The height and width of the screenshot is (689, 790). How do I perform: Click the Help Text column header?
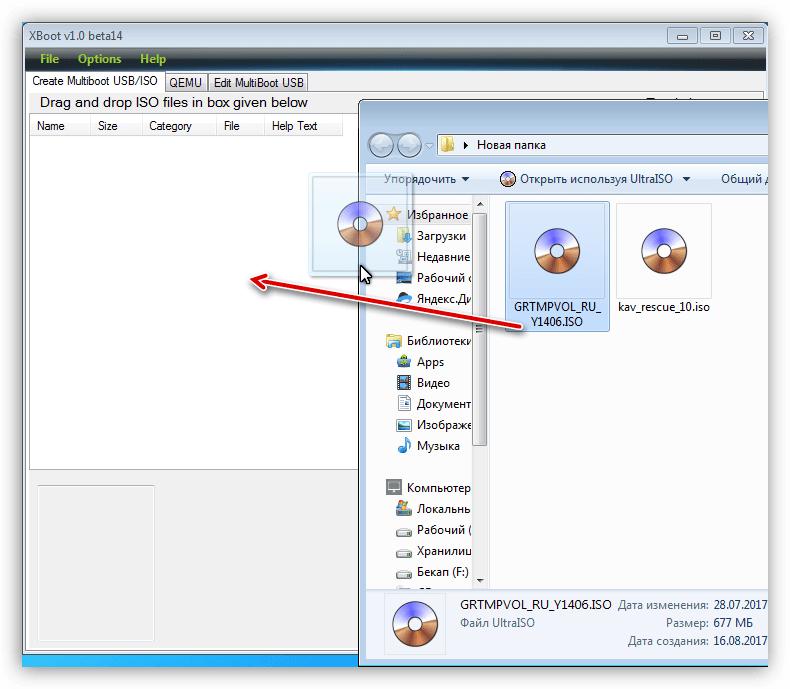tap(303, 126)
